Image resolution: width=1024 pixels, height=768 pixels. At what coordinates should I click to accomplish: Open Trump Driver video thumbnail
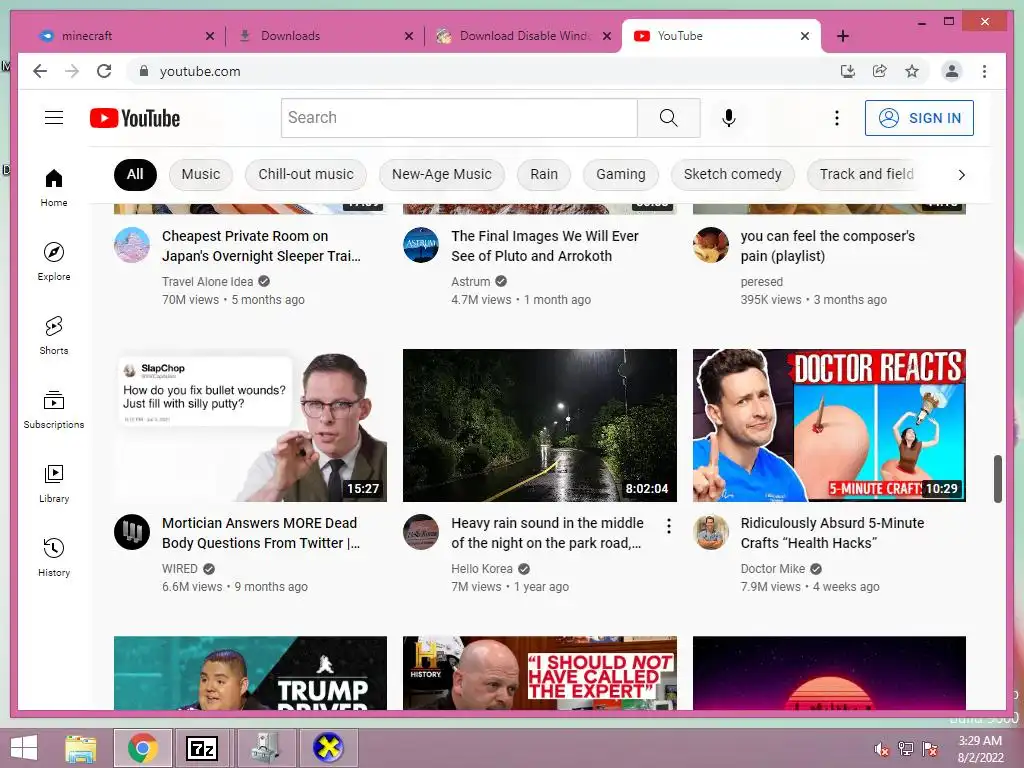click(x=250, y=673)
